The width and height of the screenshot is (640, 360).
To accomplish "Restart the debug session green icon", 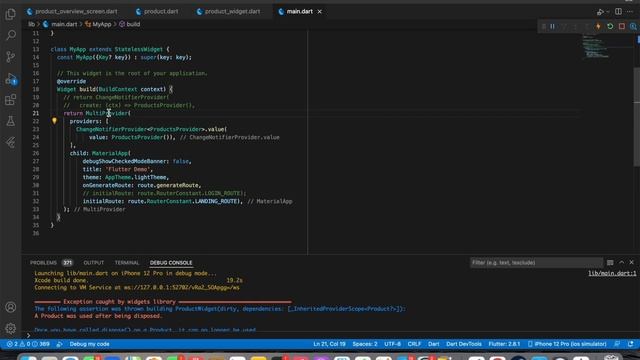I will (x=610, y=27).
